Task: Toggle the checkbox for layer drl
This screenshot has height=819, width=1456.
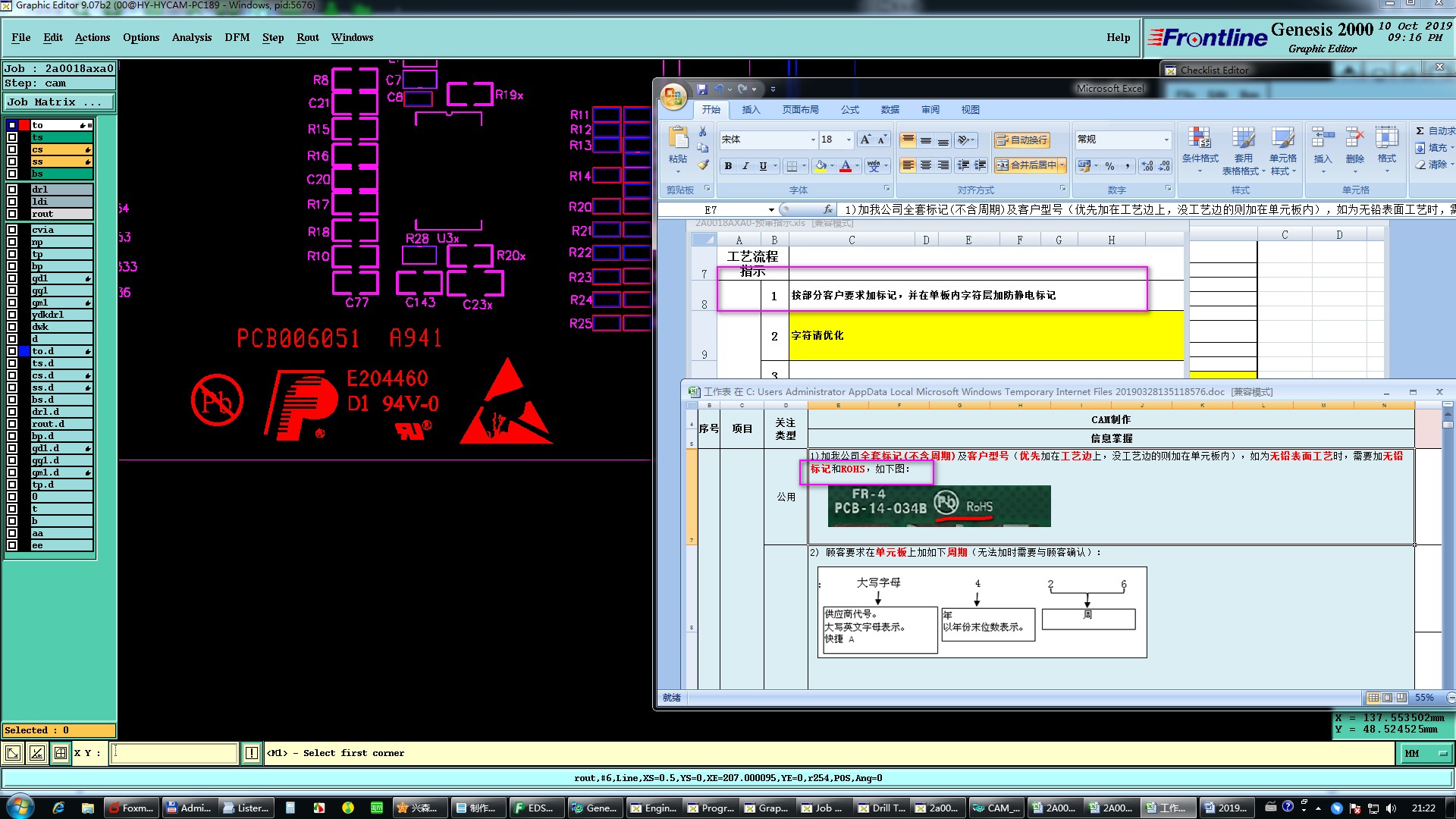Action: [x=12, y=190]
